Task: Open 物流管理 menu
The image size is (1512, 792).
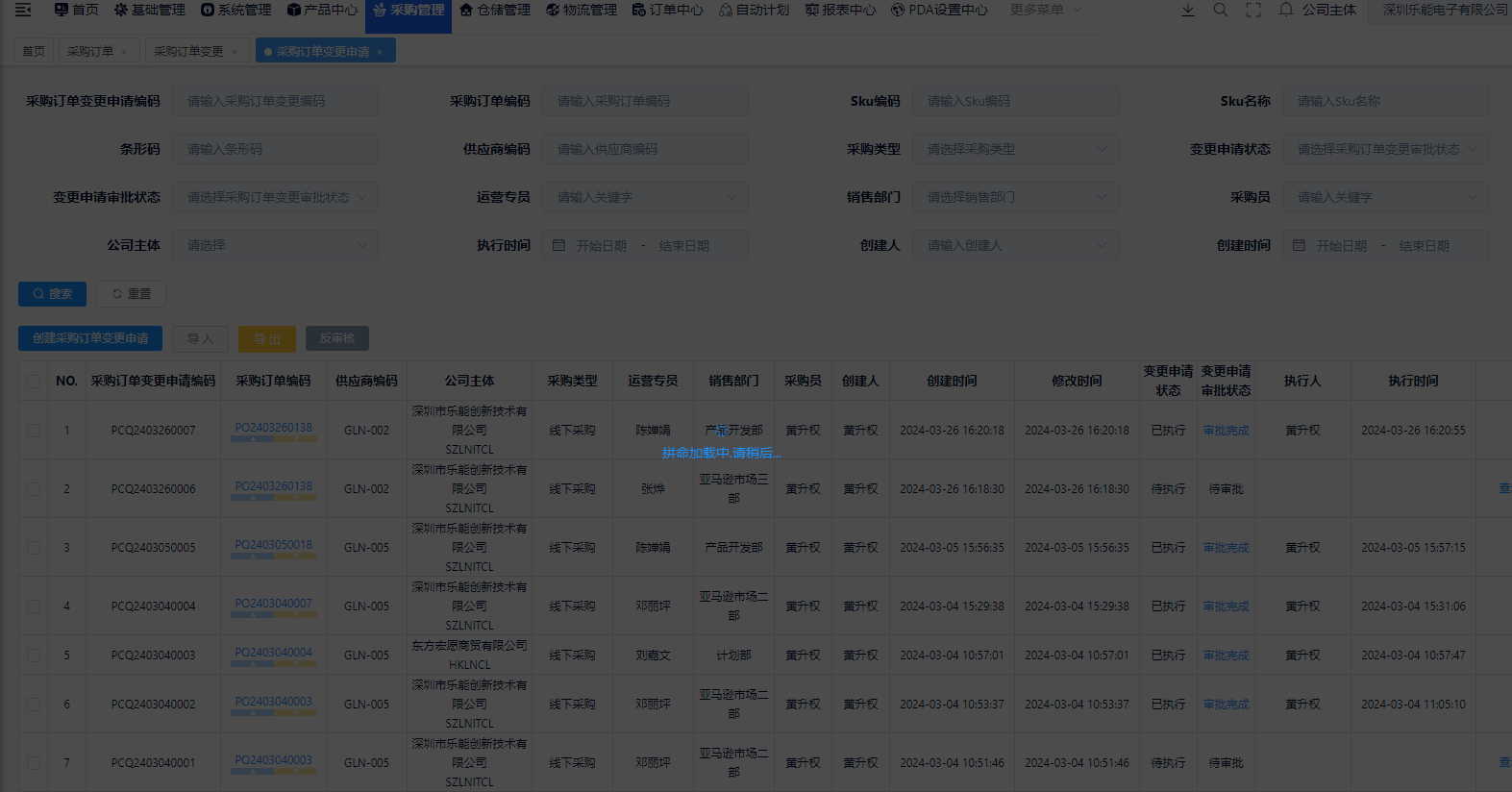Action: 582,10
